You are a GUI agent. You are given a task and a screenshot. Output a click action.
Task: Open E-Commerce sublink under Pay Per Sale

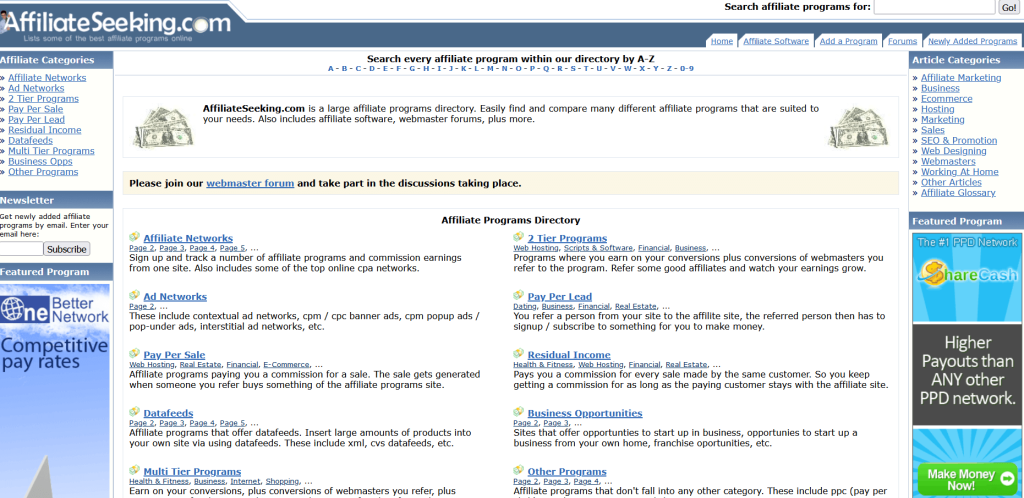[x=287, y=365]
